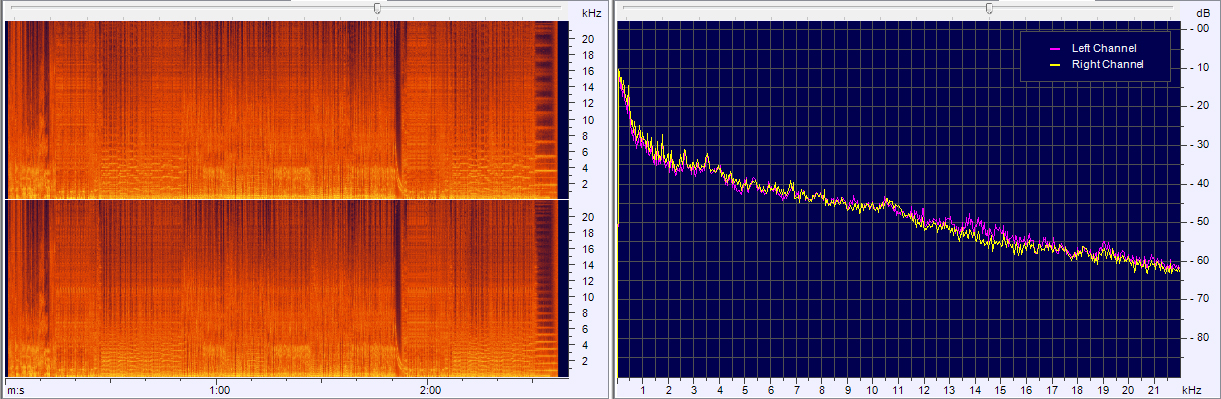Click the 10 kHz label on frequency axis
Viewport: 1221px width, 399px height.
[x=873, y=389]
